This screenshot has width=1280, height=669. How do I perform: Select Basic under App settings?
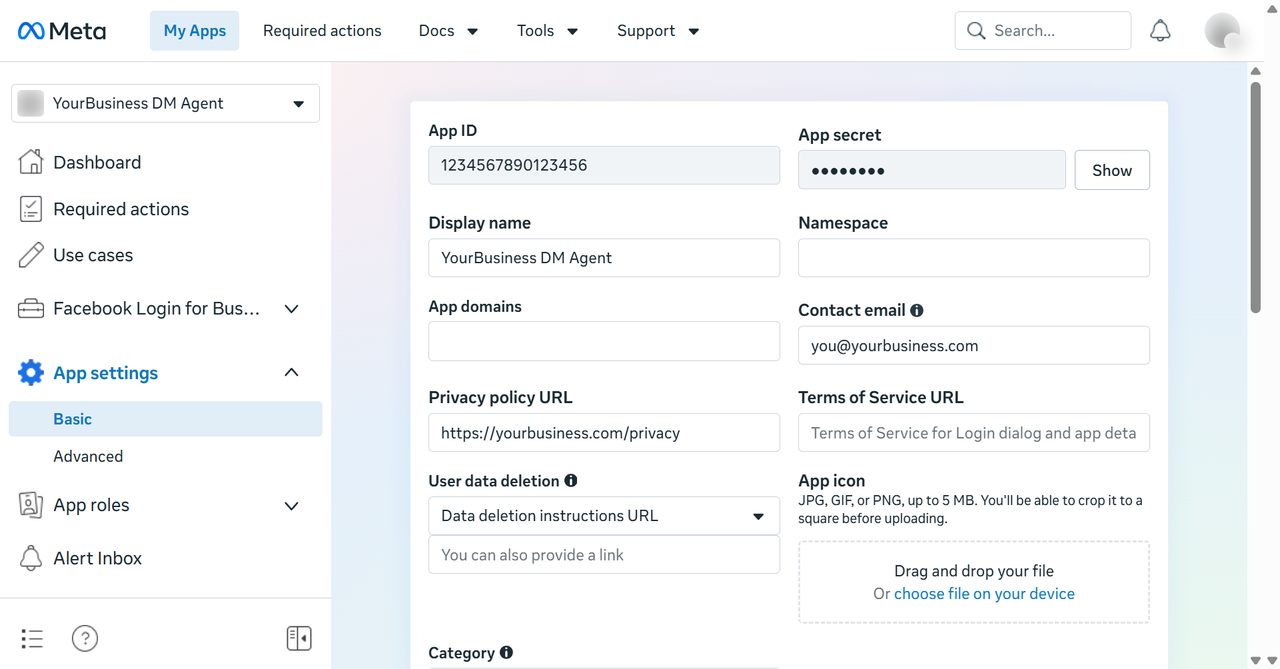pyautogui.click(x=166, y=419)
